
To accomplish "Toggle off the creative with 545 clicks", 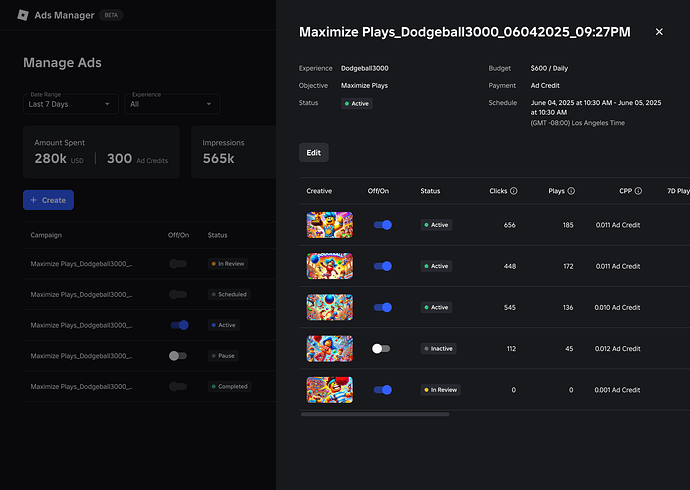I will 382,307.
